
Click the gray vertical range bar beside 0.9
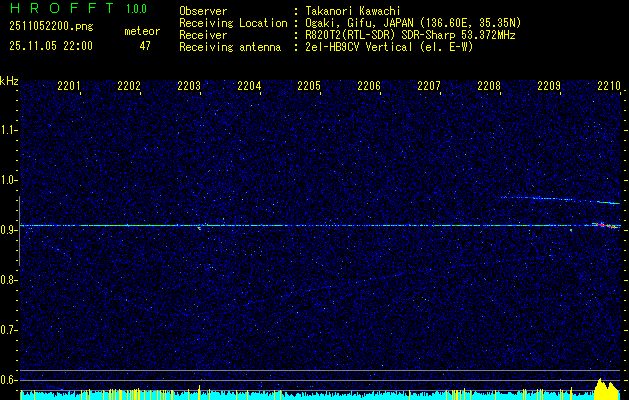pyautogui.click(x=19, y=231)
